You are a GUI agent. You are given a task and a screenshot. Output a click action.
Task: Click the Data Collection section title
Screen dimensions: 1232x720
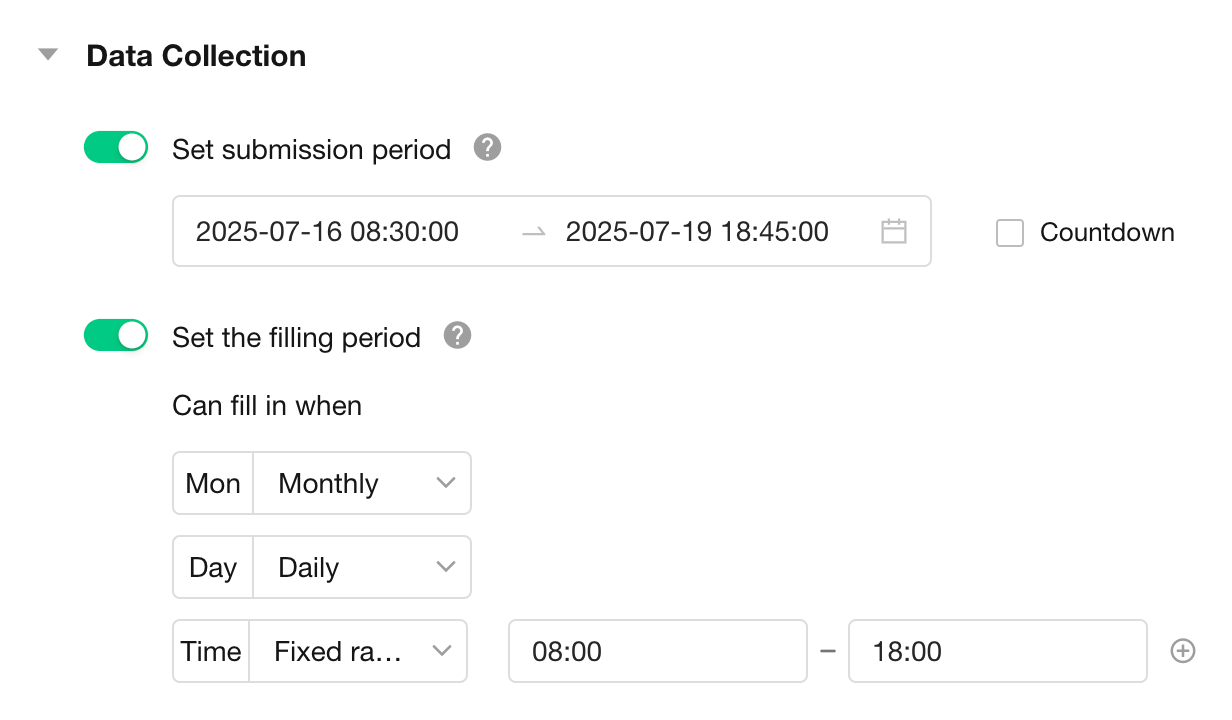pyautogui.click(x=196, y=56)
